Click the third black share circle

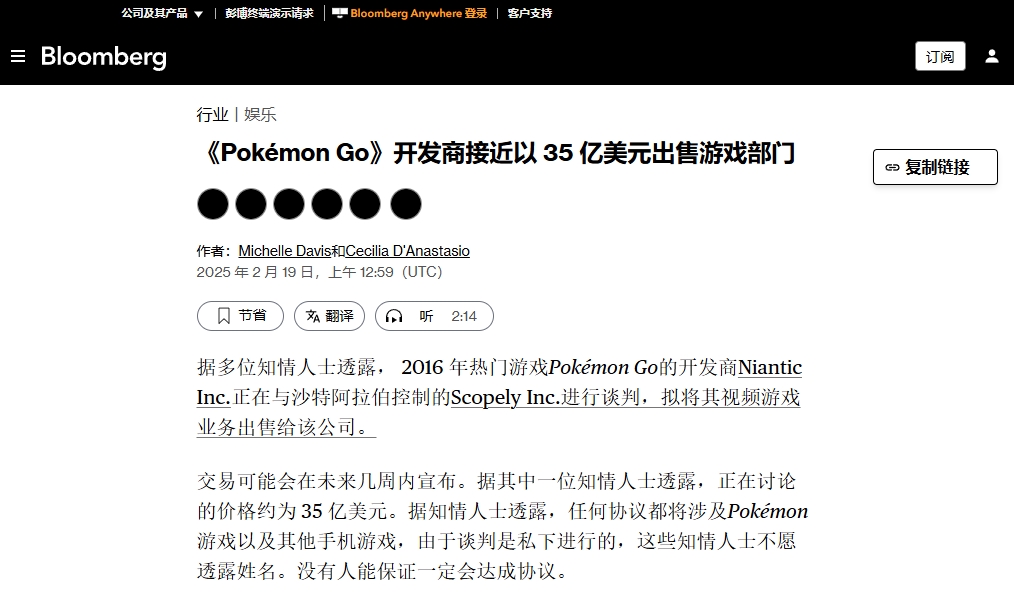pyautogui.click(x=289, y=204)
